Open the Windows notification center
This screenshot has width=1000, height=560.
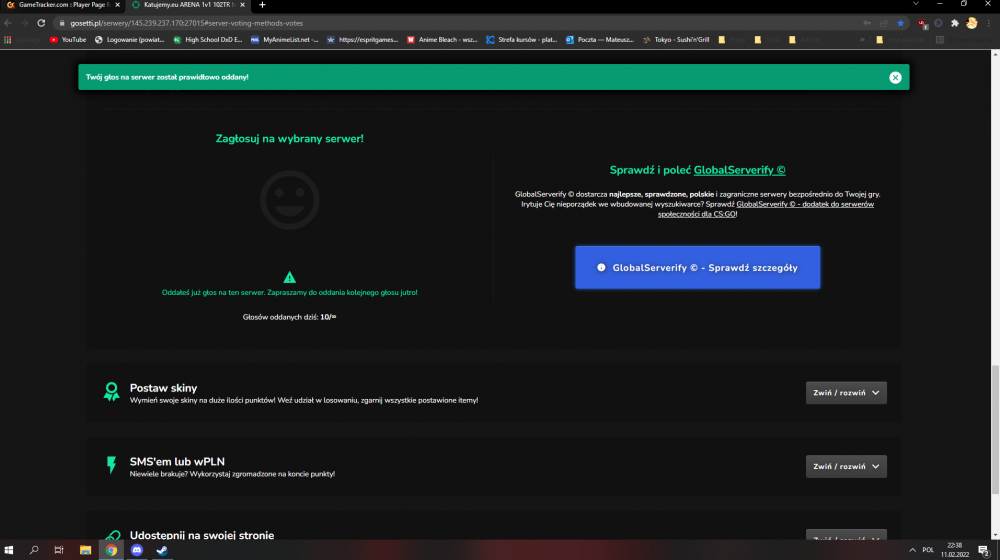click(984, 550)
